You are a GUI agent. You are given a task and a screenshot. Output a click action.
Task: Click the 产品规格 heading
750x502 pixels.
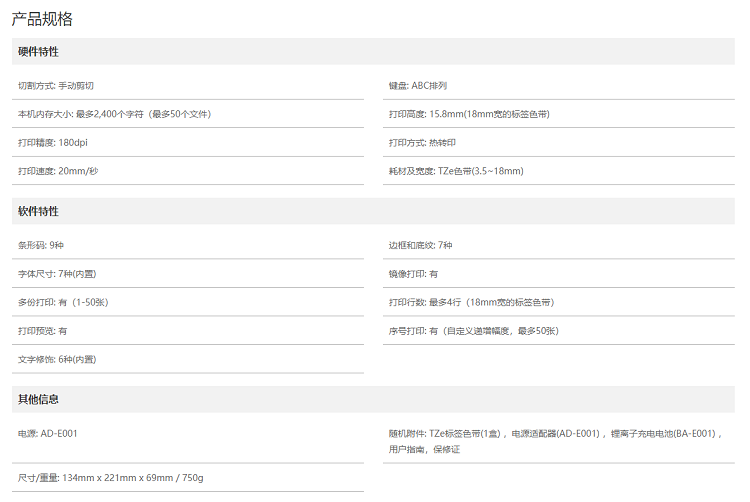coord(42,19)
